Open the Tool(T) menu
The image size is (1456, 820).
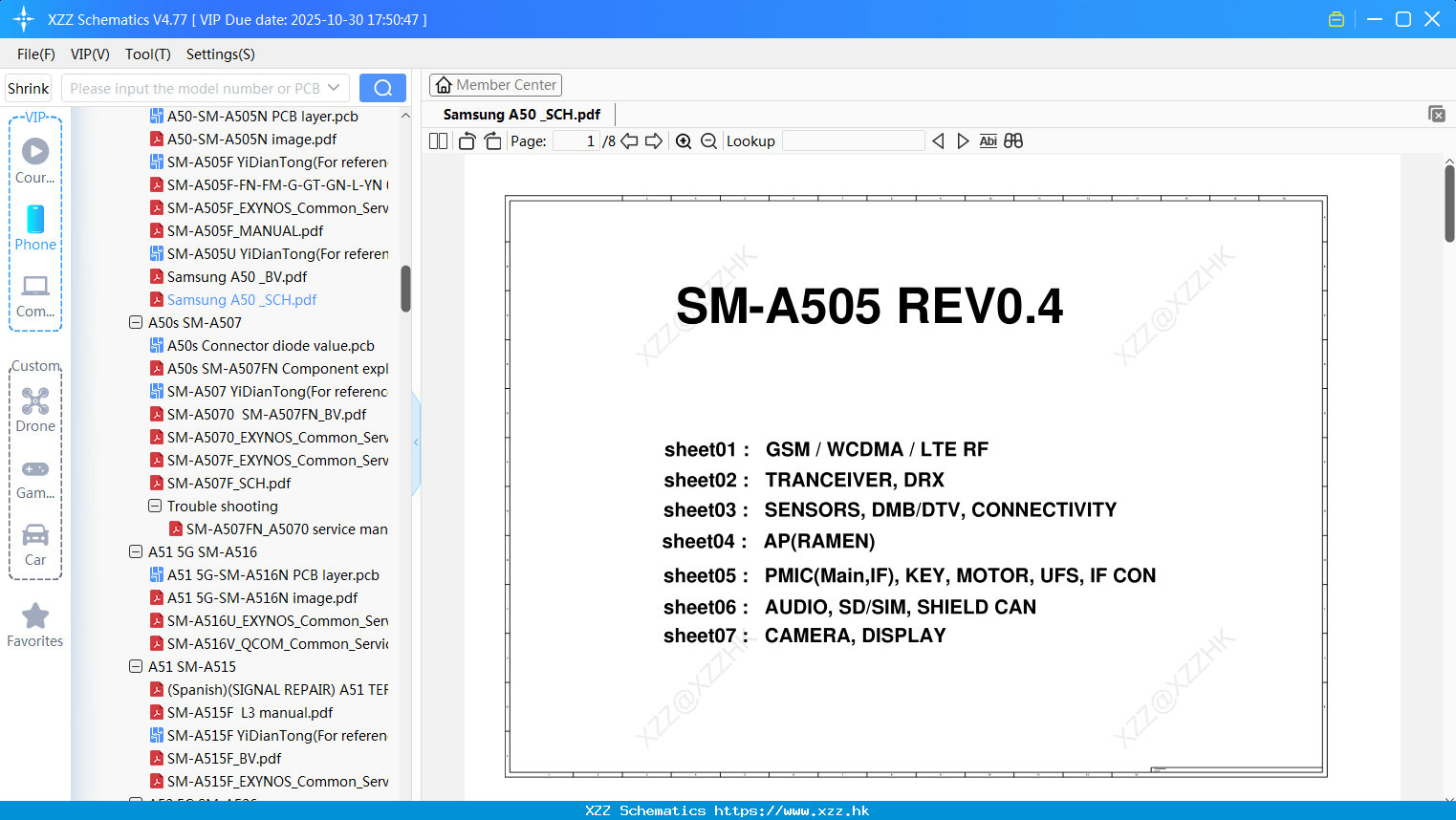coord(148,54)
